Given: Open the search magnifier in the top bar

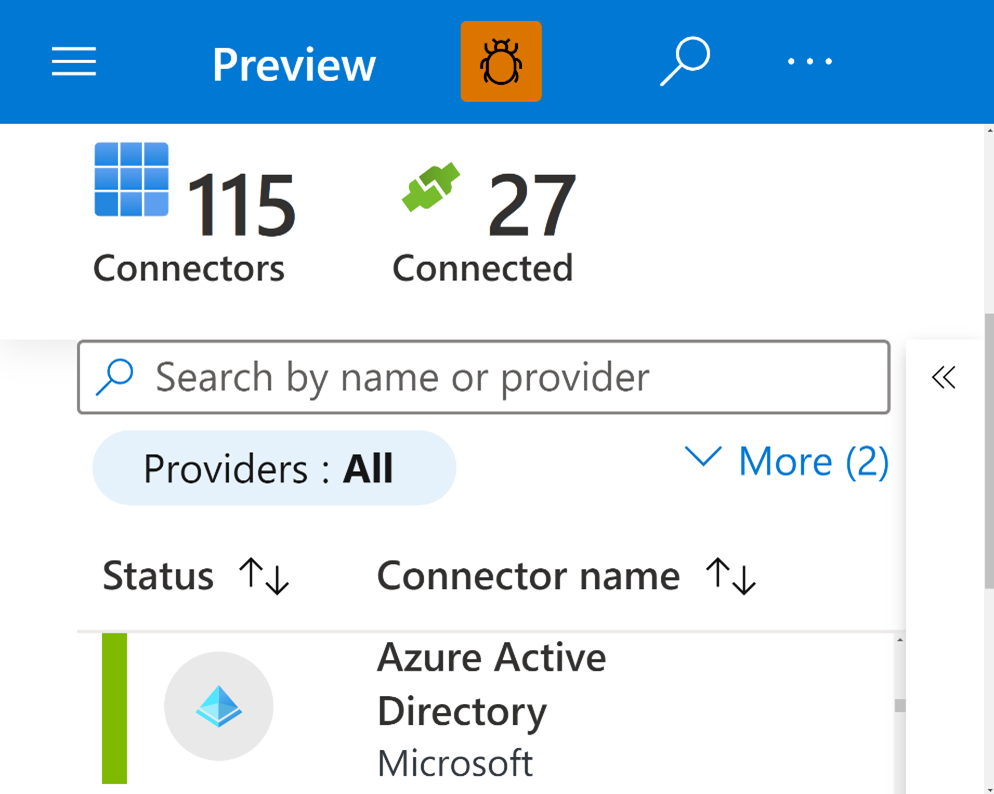Looking at the screenshot, I should (685, 61).
